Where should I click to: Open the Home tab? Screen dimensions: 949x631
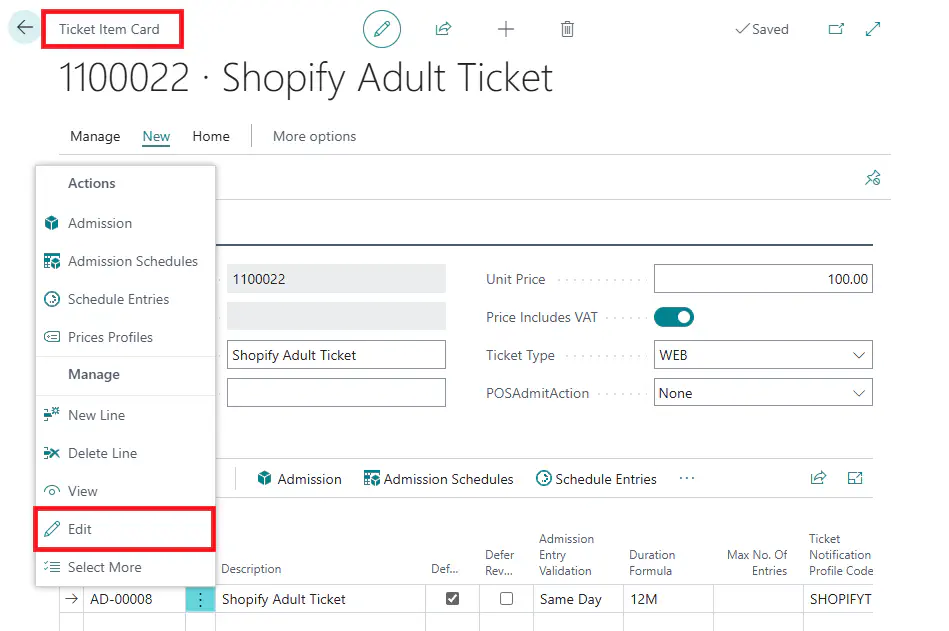[211, 136]
